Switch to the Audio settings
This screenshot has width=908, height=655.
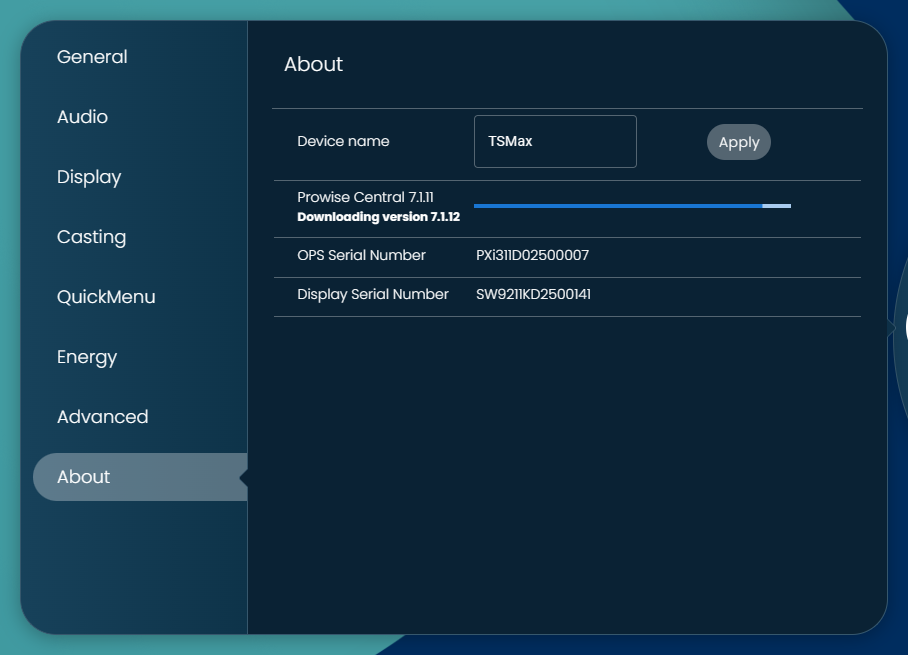[x=82, y=117]
